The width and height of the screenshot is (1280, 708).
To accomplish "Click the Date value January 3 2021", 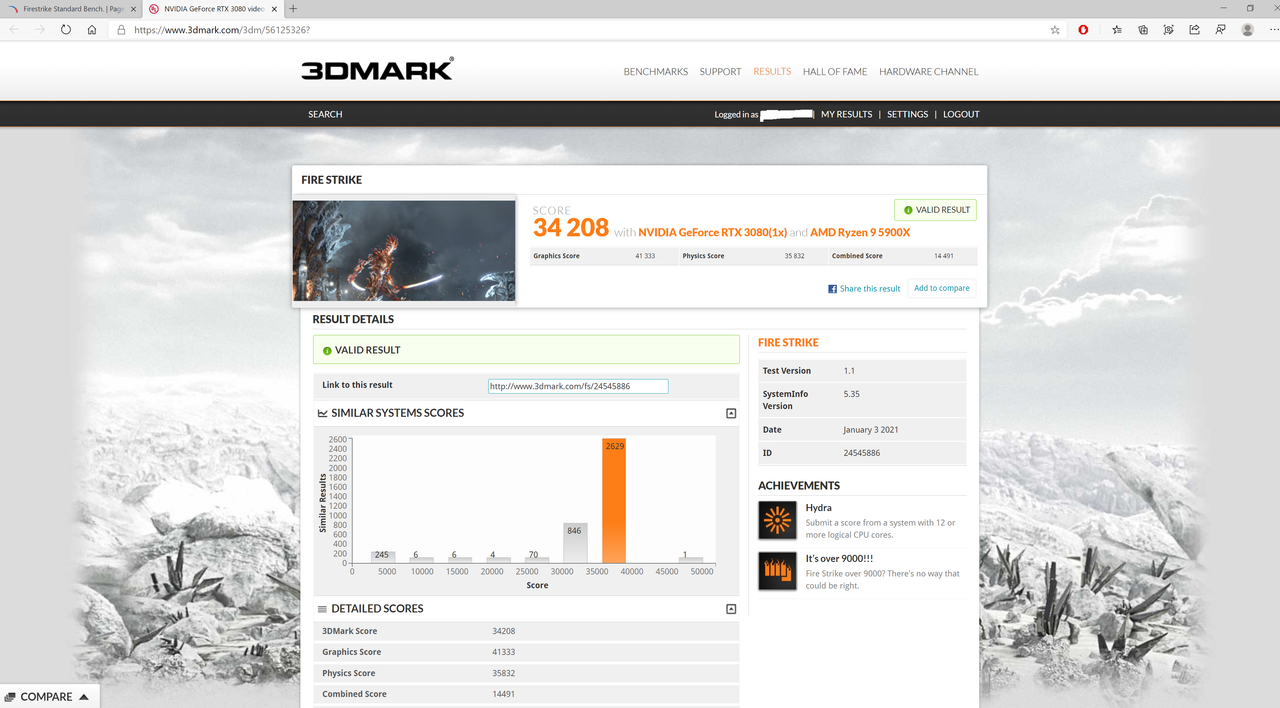I will [871, 430].
